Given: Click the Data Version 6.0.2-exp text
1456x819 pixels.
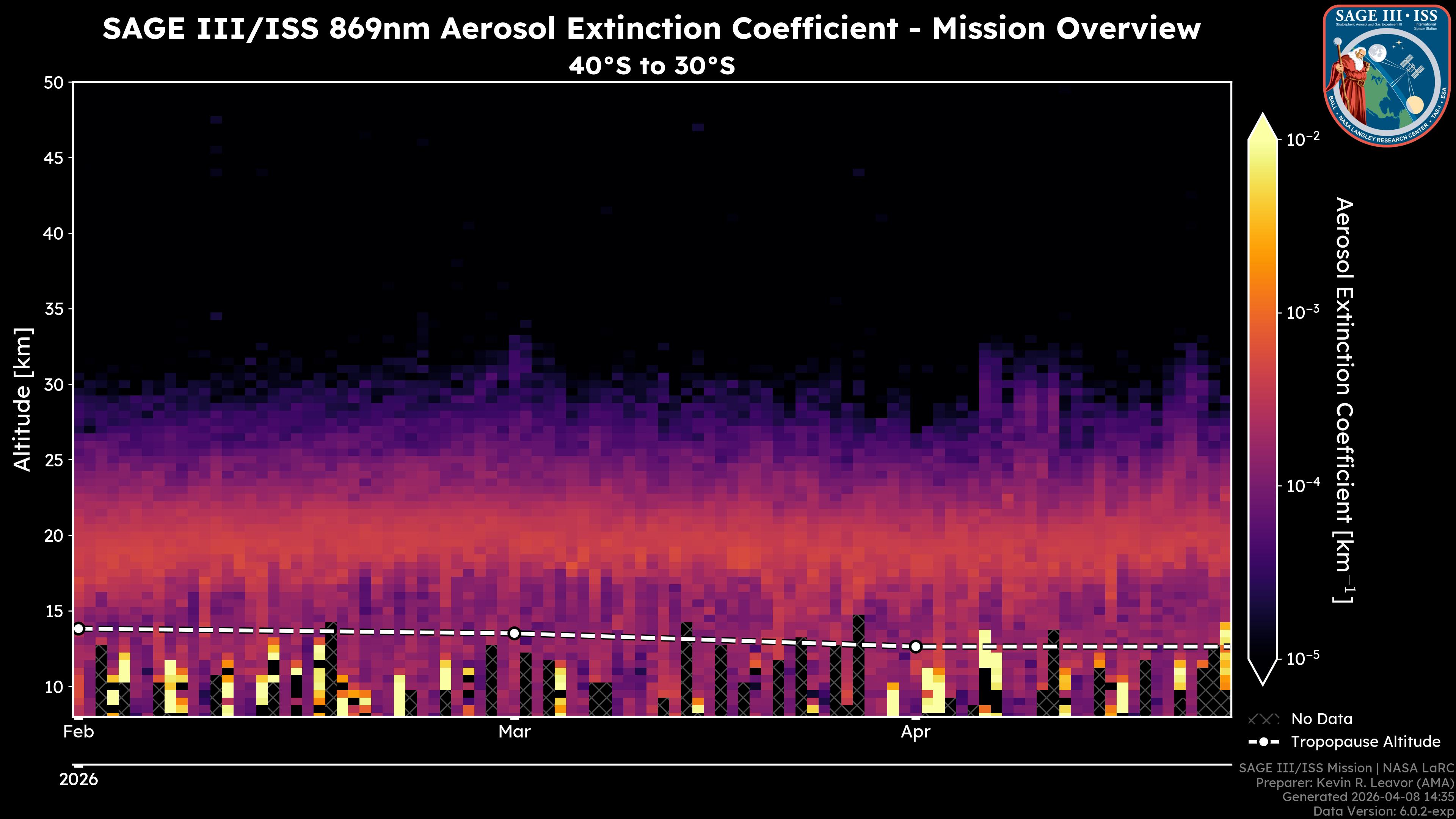Looking at the screenshot, I should click(1383, 812).
